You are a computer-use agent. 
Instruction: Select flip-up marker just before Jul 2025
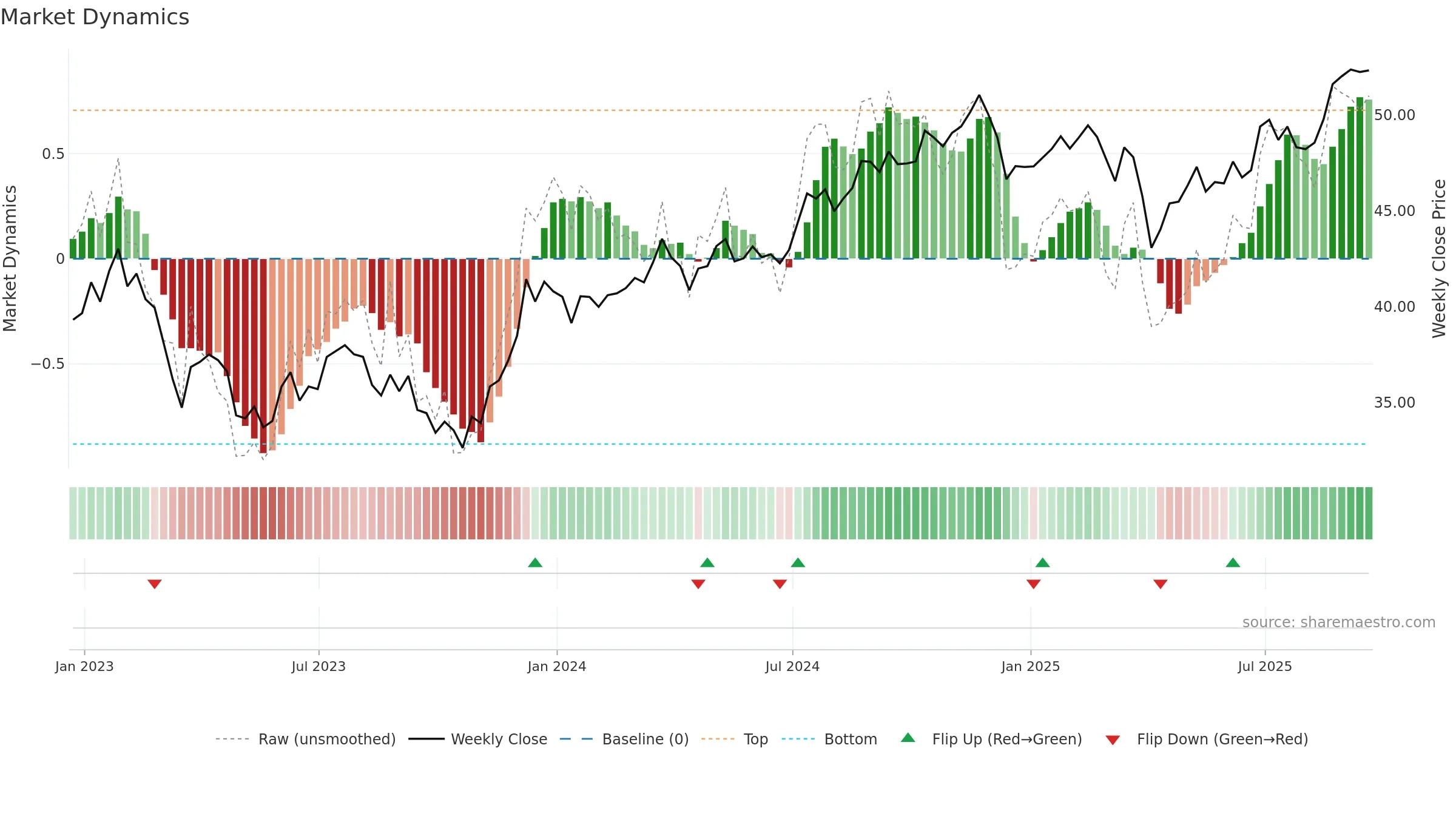1233,562
